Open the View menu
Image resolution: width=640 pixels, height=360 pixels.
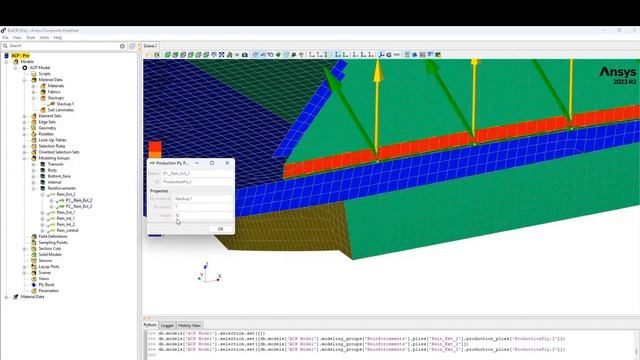17,38
